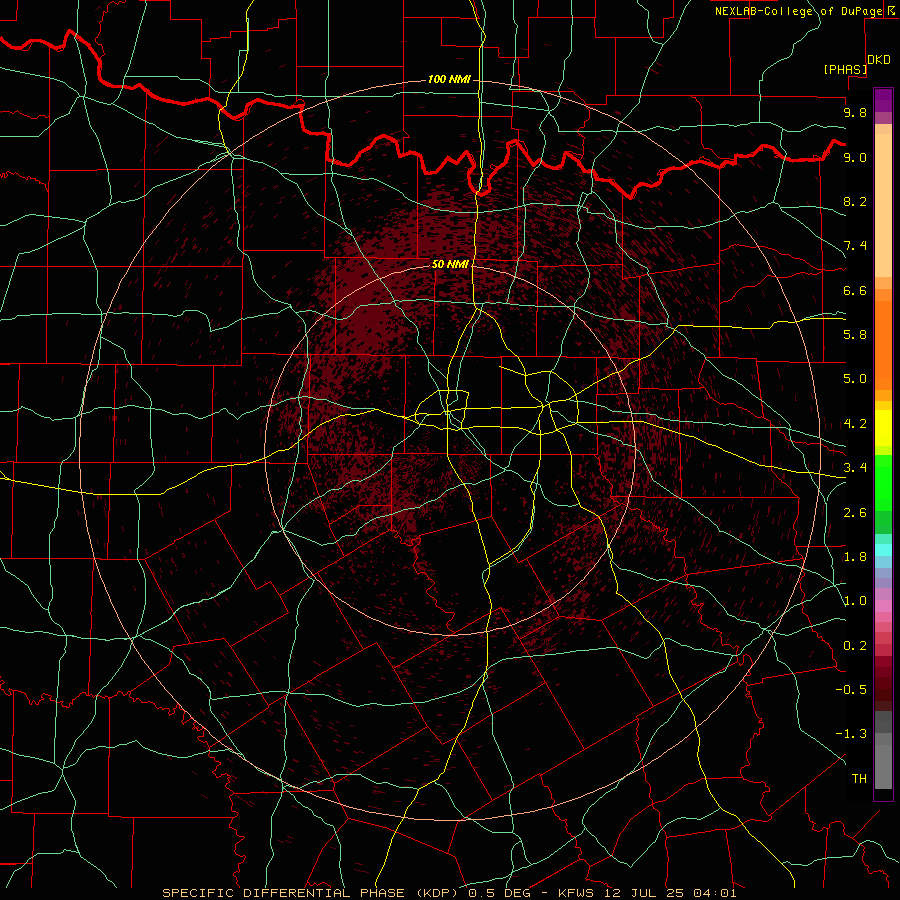Click the 1.0 value on the color scale
Screen dimensions: 900x900
(x=855, y=601)
